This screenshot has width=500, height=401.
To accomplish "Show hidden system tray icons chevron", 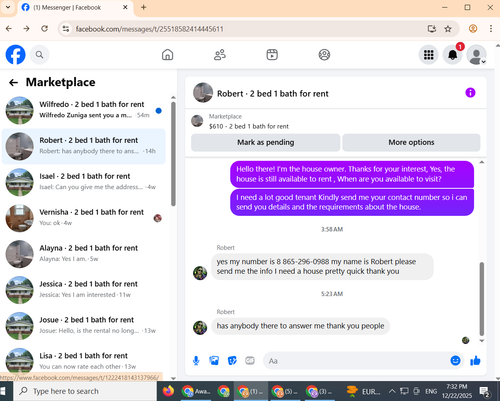I will pyautogui.click(x=392, y=391).
